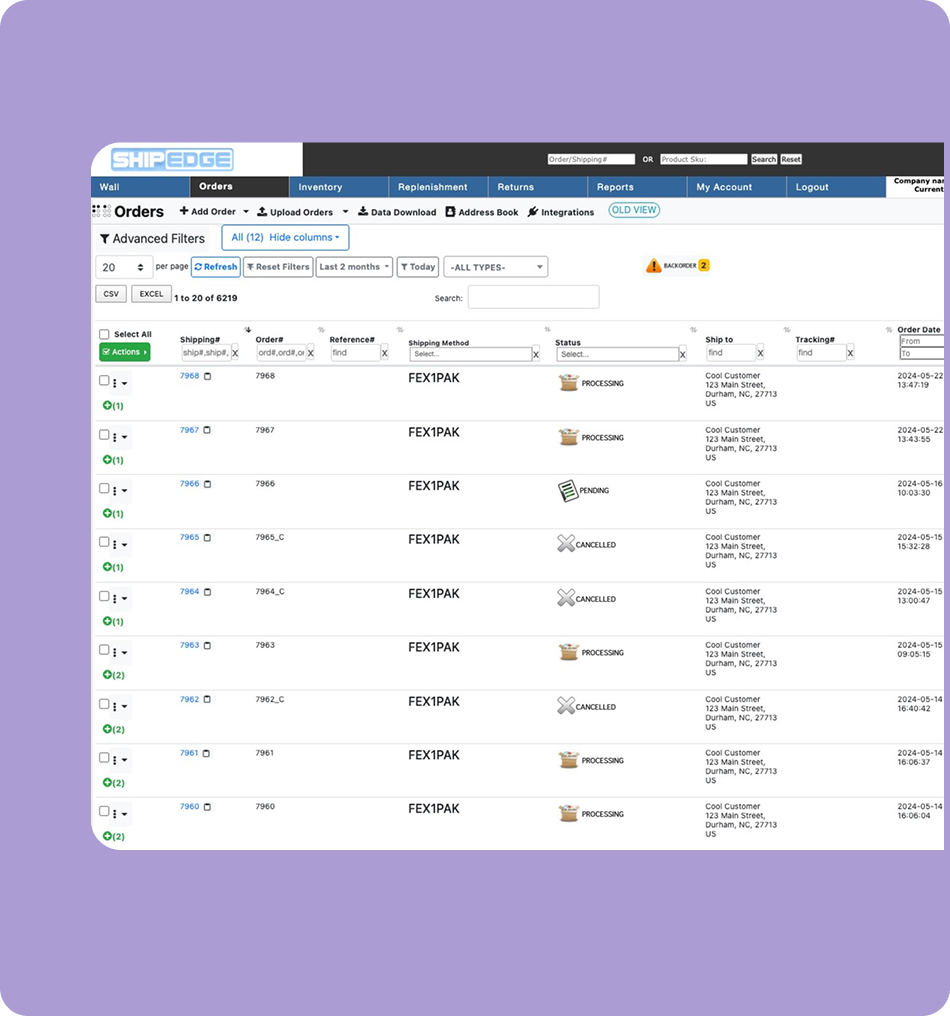Viewport: 950px width, 1016px height.
Task: Open the Returns tab
Action: tap(515, 187)
